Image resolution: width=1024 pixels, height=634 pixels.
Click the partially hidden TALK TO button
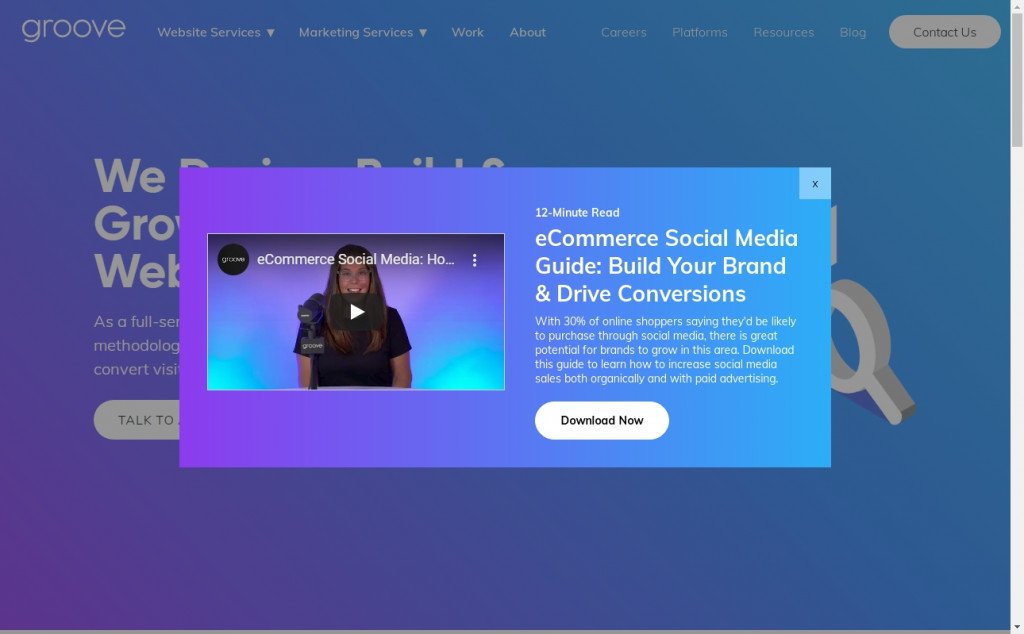point(137,420)
